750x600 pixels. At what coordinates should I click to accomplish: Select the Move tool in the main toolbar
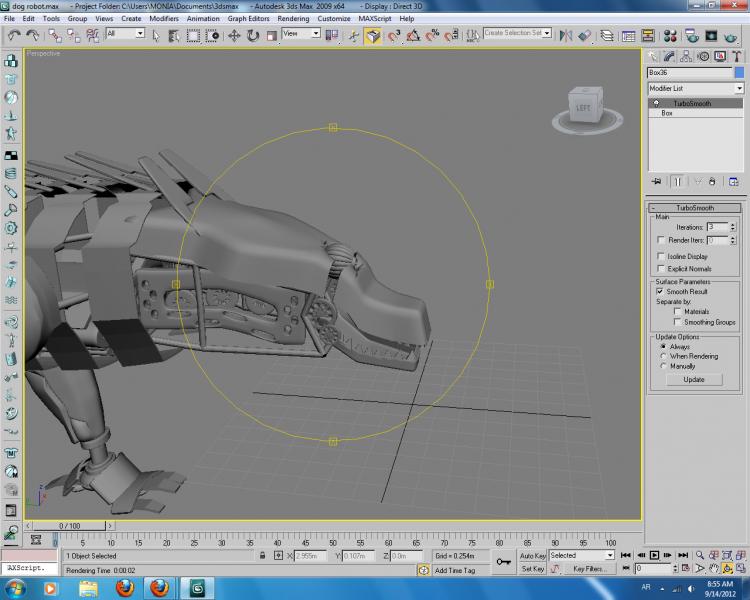pyautogui.click(x=234, y=35)
